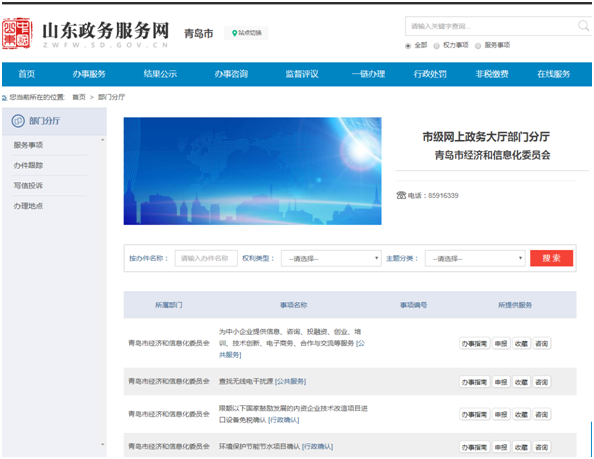The height and width of the screenshot is (459, 594).
Task: Open the 限额以下国家鼓励发展 item link
Action: (x=293, y=414)
